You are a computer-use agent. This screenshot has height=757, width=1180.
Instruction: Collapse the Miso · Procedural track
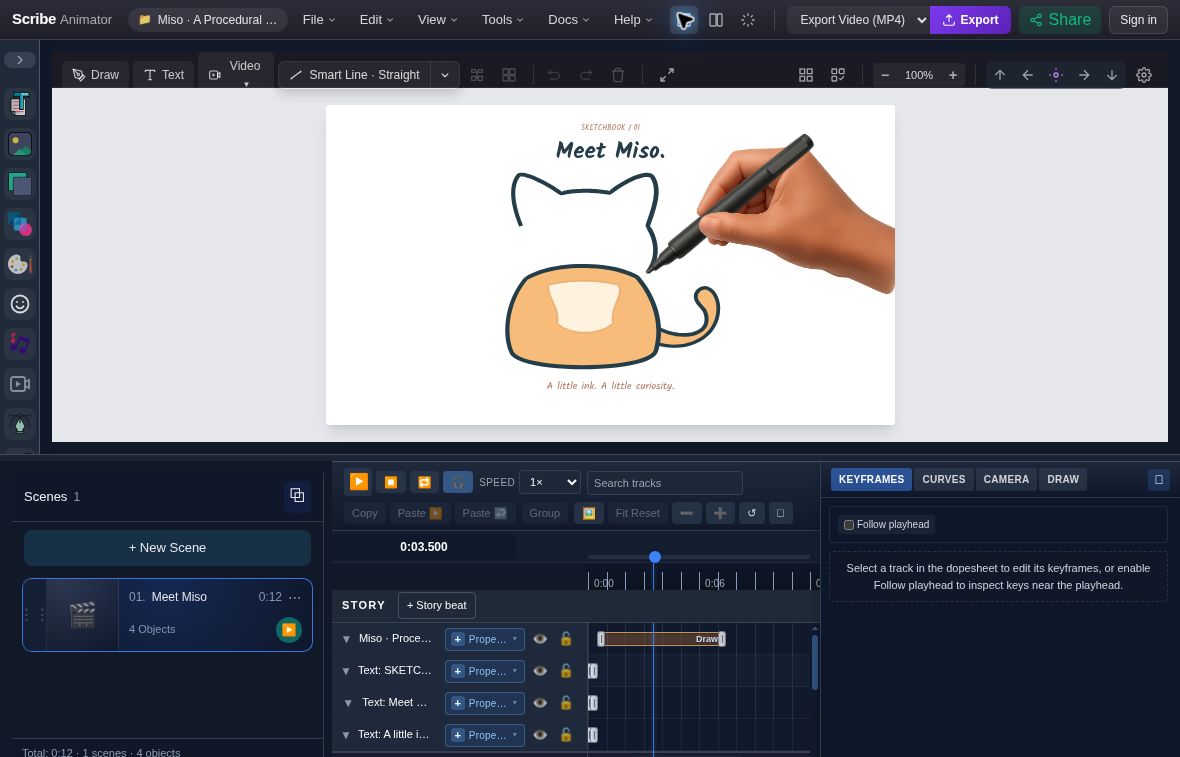(346, 639)
